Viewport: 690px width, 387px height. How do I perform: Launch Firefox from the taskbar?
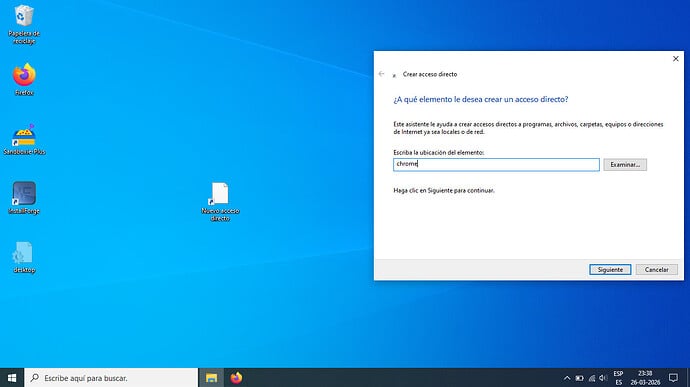point(236,378)
